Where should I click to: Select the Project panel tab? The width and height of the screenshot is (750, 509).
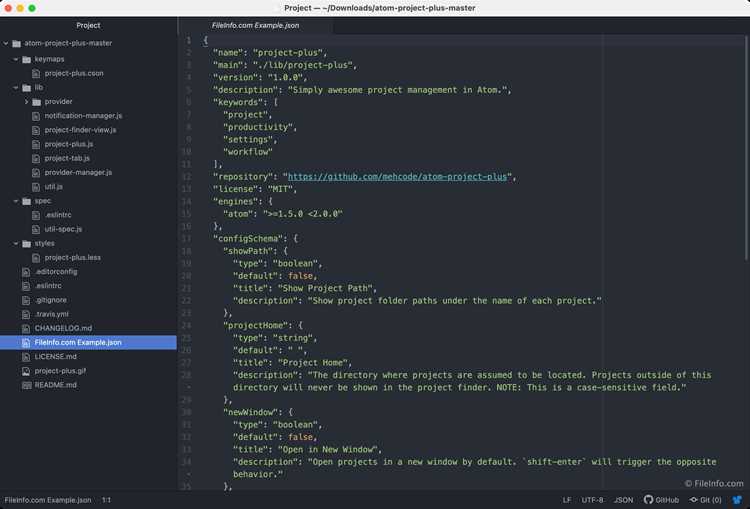click(88, 25)
